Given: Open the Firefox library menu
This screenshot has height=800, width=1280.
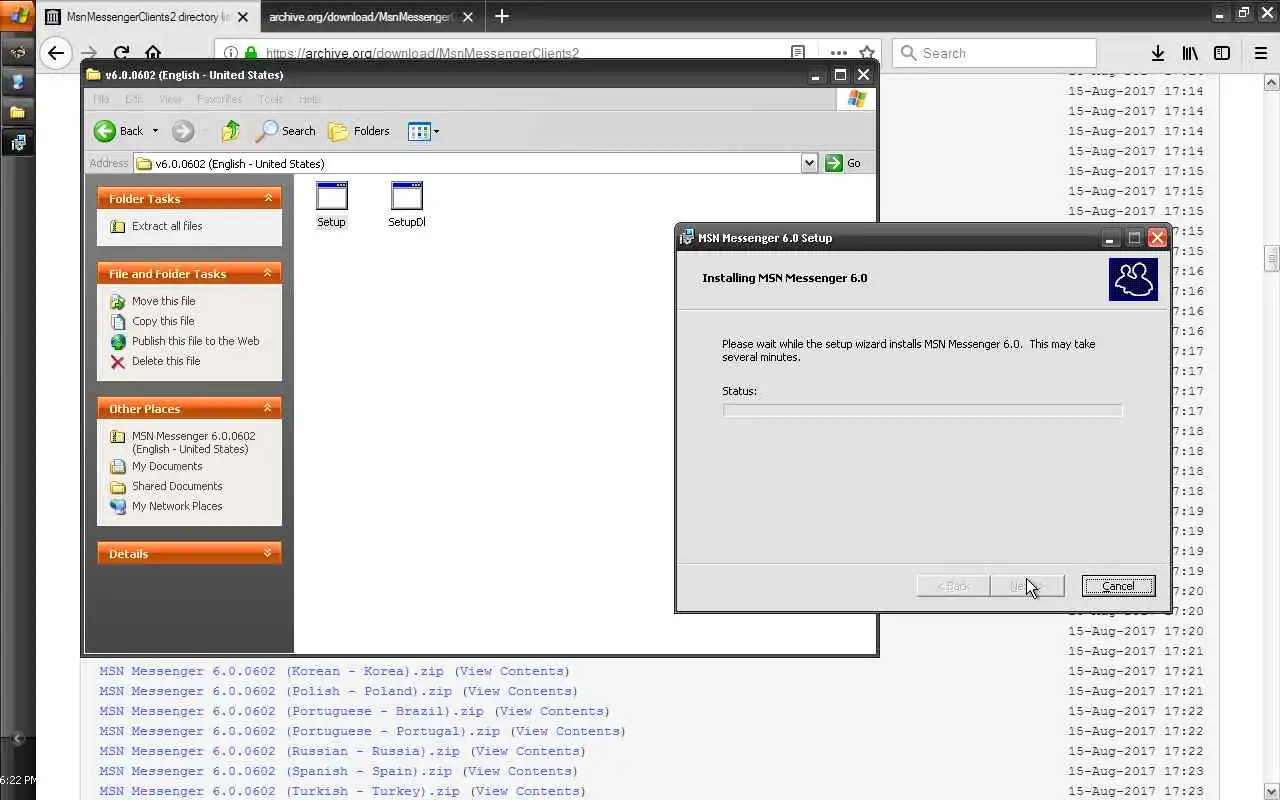Looking at the screenshot, I should pos(1190,53).
